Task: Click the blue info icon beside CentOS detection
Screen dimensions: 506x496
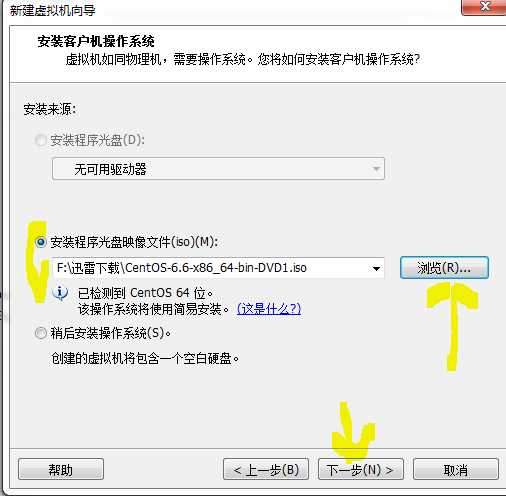Action: [60, 293]
